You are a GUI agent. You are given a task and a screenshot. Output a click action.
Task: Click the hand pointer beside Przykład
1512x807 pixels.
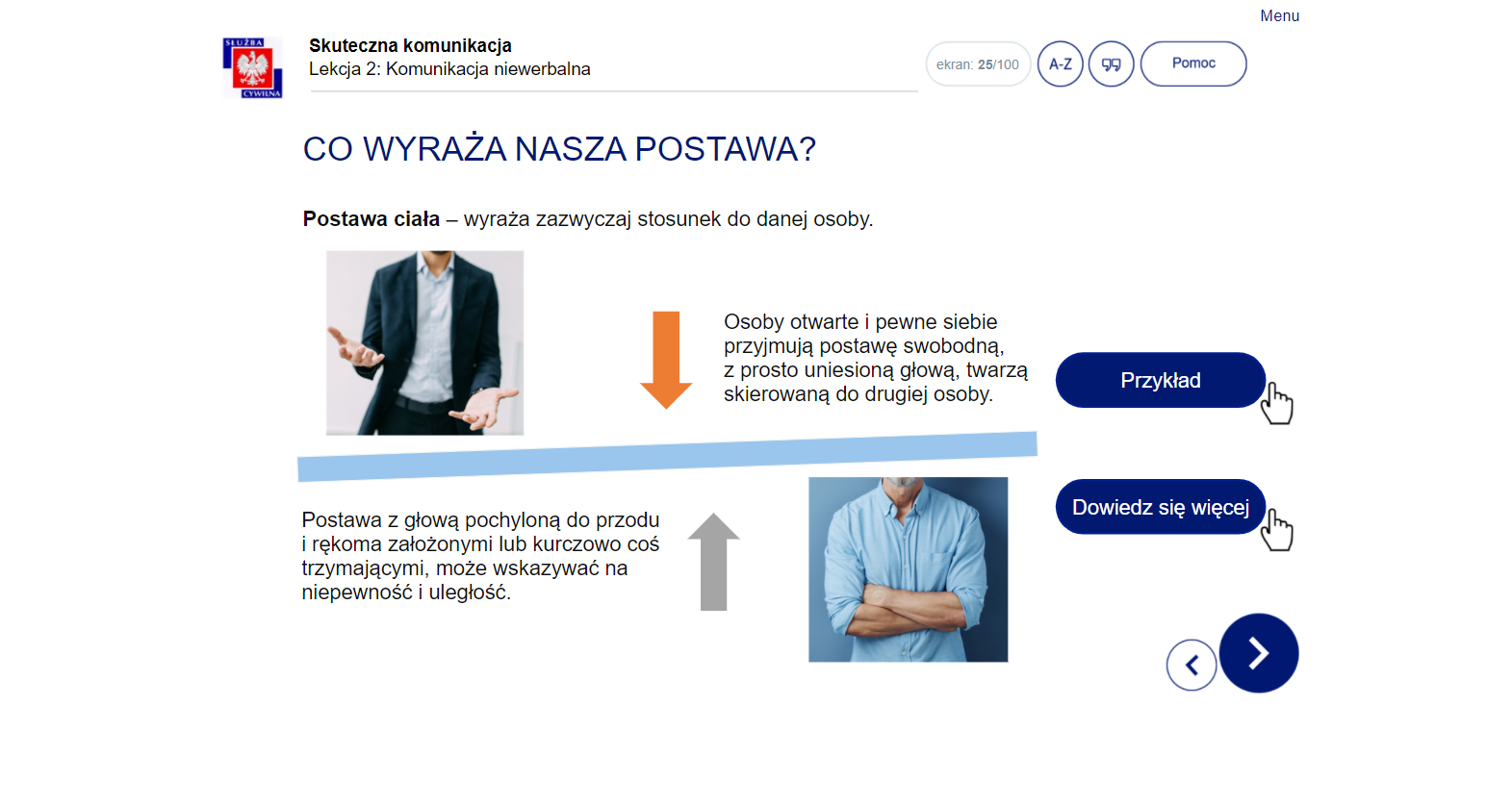point(1277,403)
